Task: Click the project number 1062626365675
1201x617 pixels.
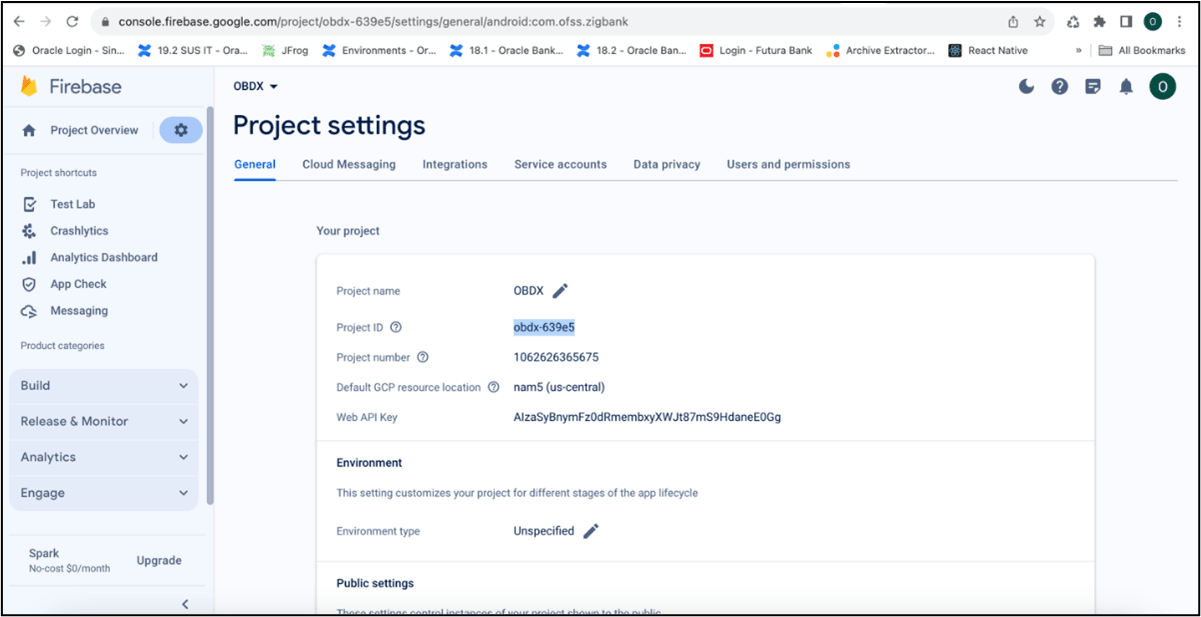Action: (556, 357)
